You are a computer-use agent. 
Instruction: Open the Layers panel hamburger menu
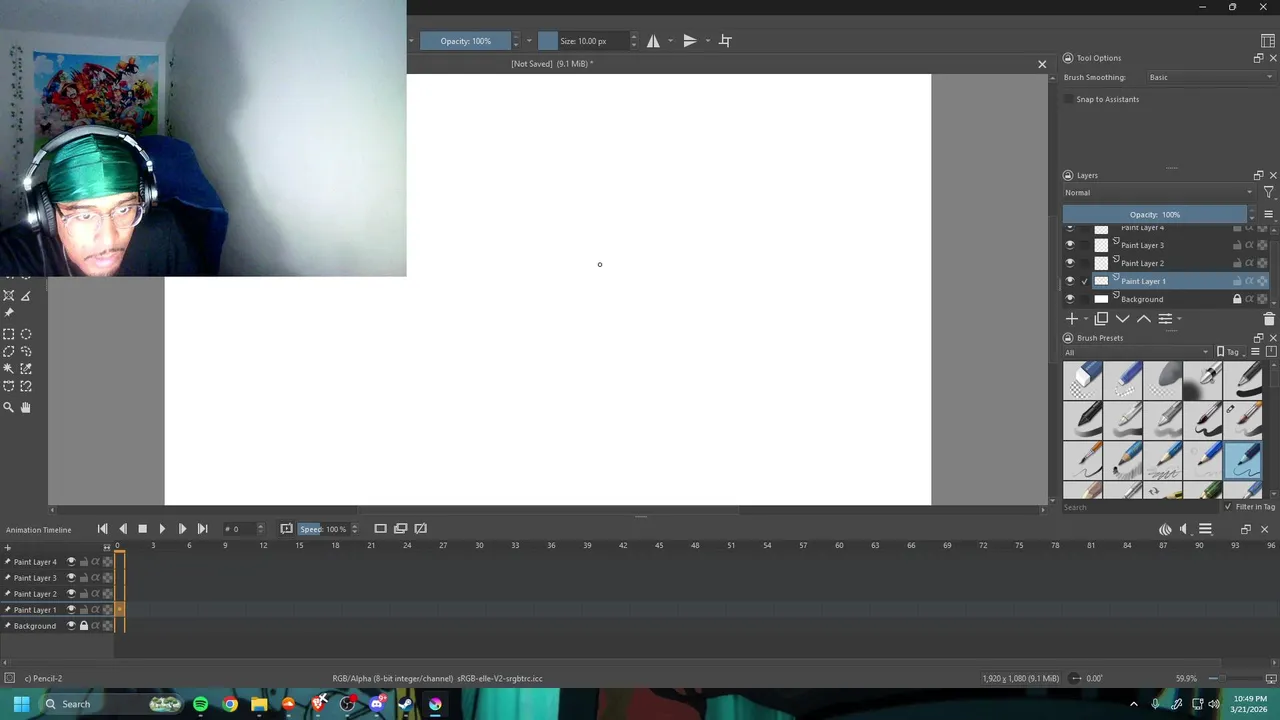[1269, 215]
